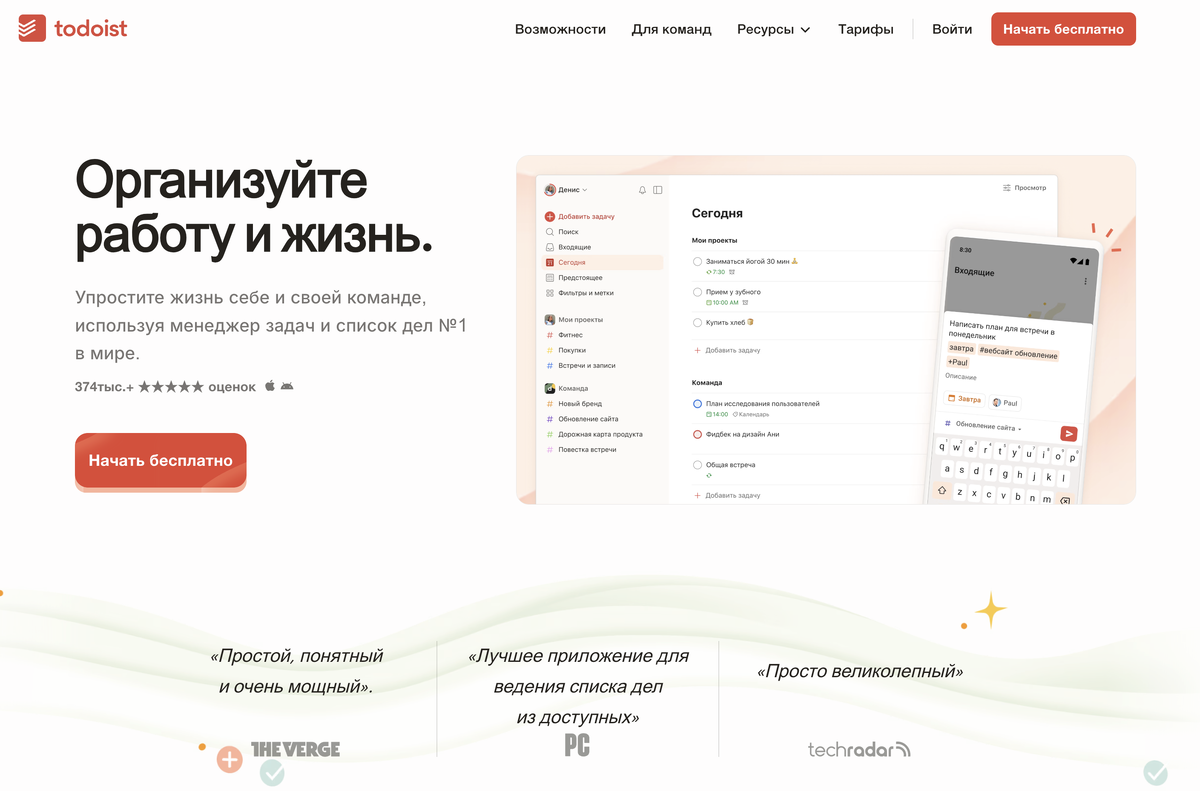This screenshot has height=791, width=1200.
Task: Click the «Простой, понятный и очень мощный» quote
Action: [296, 671]
